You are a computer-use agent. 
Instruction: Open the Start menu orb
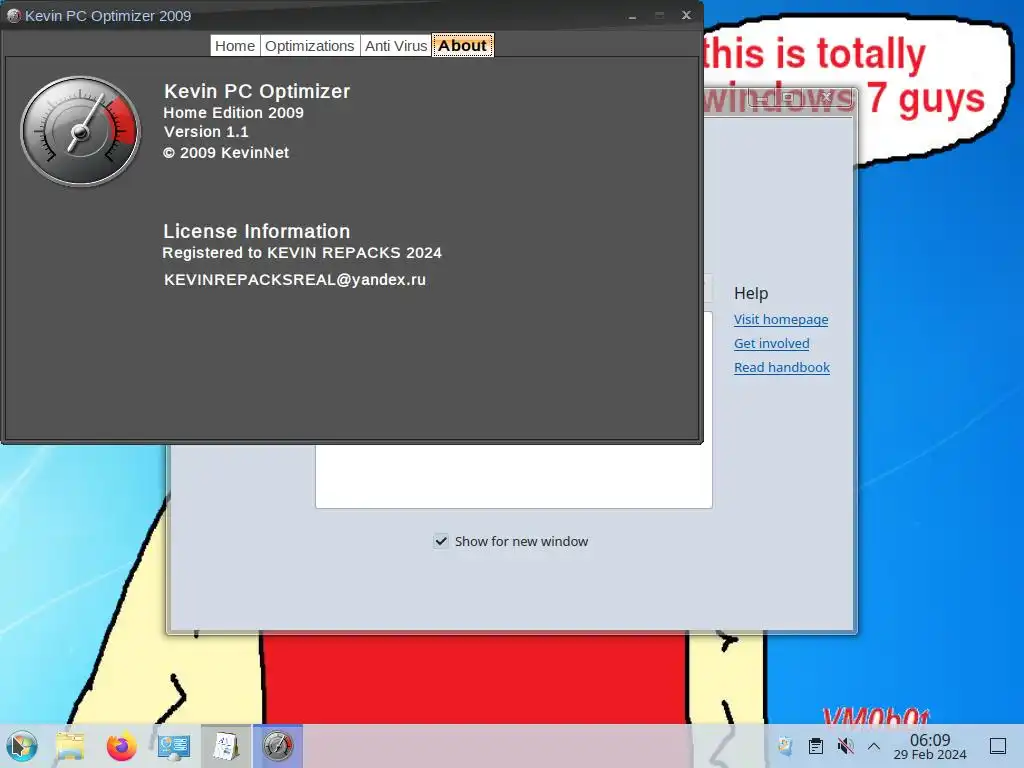click(22, 746)
